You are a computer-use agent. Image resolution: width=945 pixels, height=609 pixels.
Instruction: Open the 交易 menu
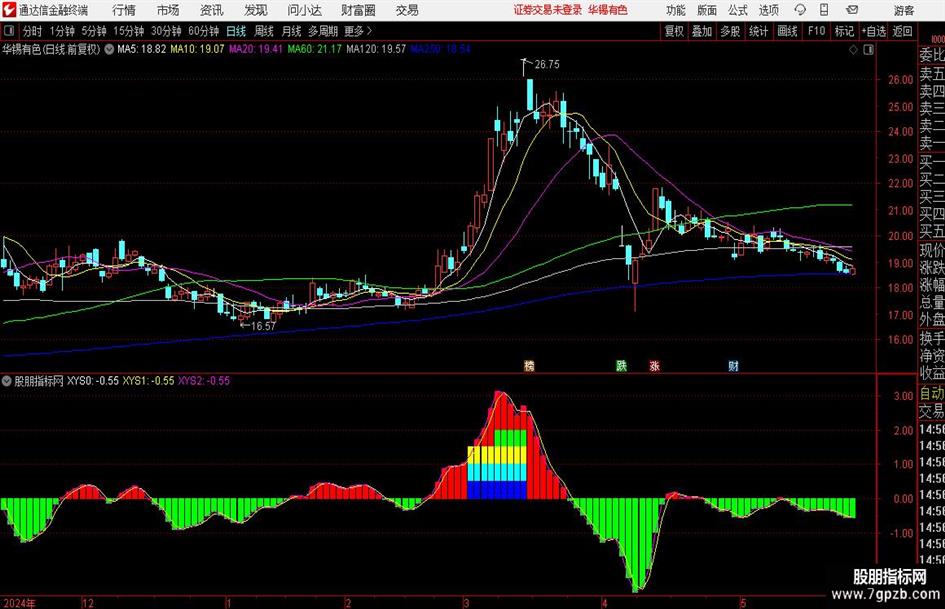click(407, 10)
